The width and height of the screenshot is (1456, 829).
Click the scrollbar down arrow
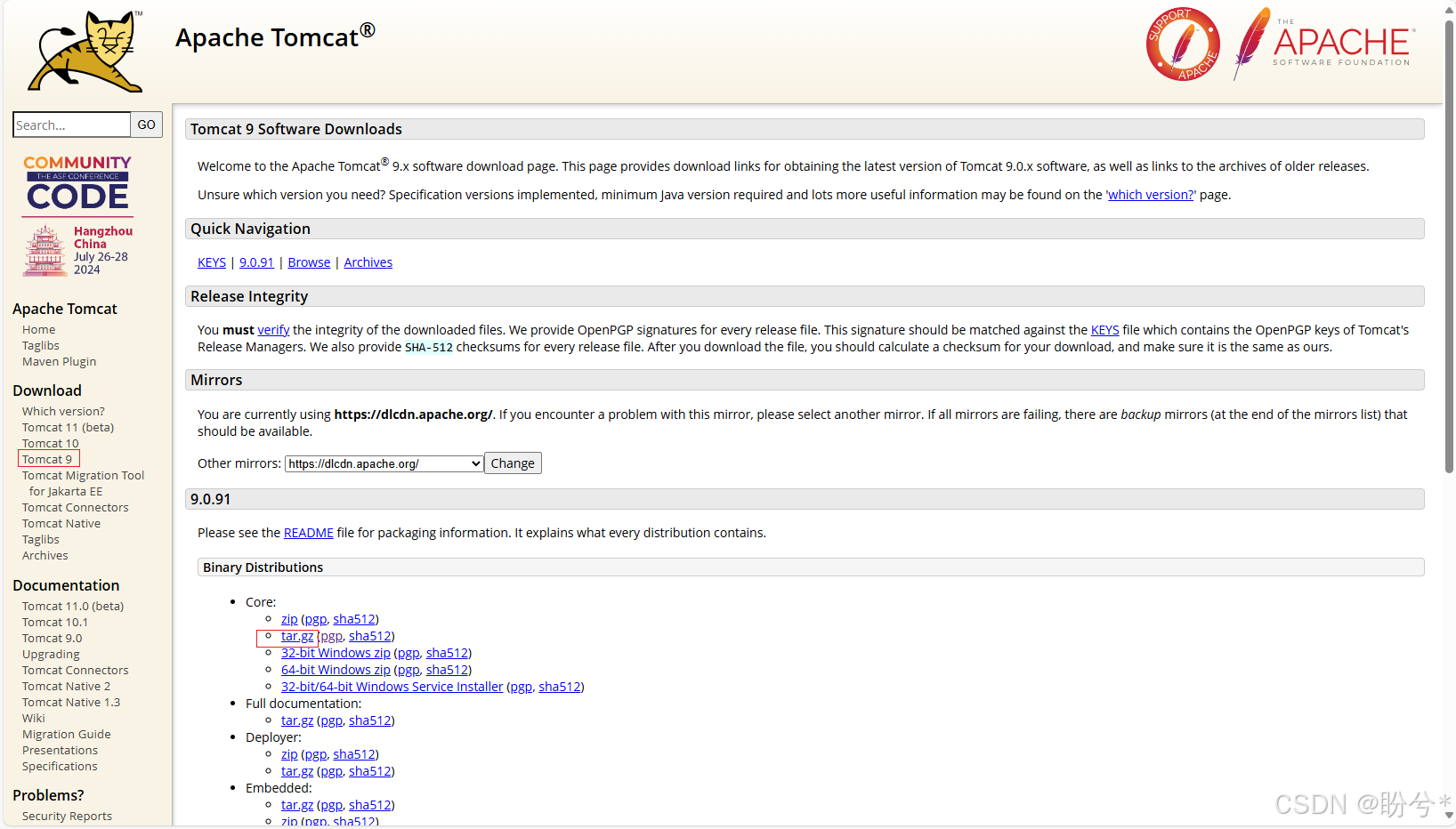[1449, 816]
